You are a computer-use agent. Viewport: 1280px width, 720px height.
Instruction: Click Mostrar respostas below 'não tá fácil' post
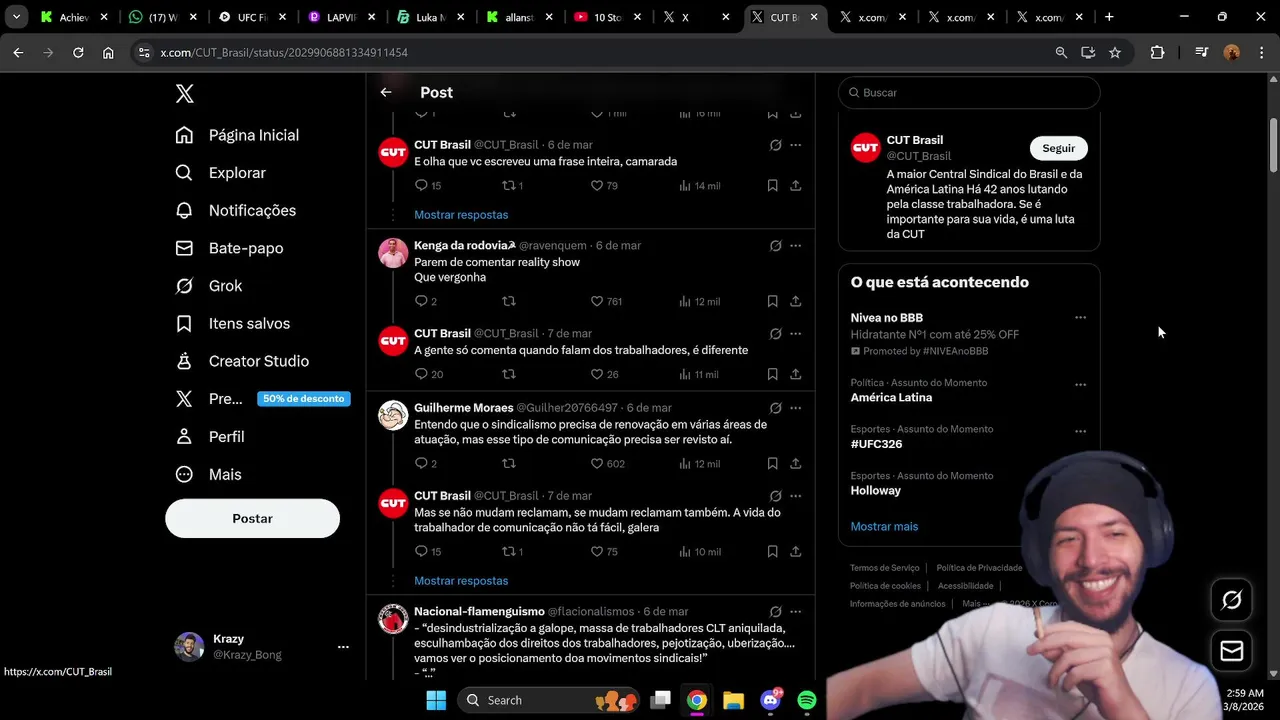pos(461,581)
